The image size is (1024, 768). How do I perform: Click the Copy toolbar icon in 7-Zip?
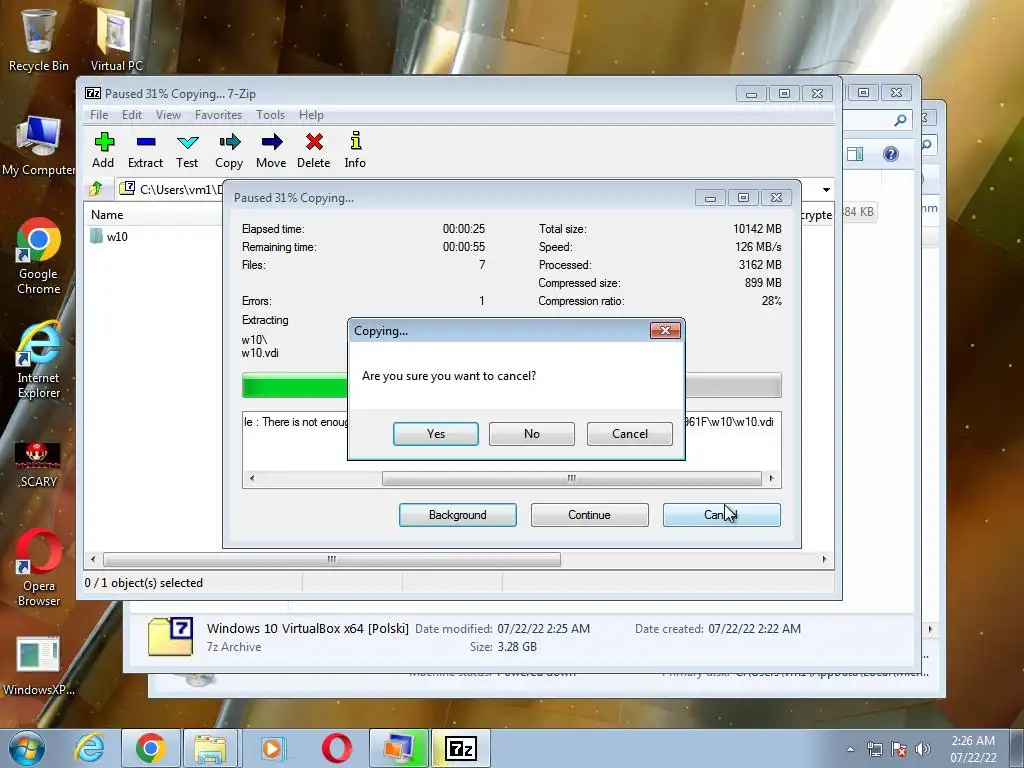tap(229, 150)
